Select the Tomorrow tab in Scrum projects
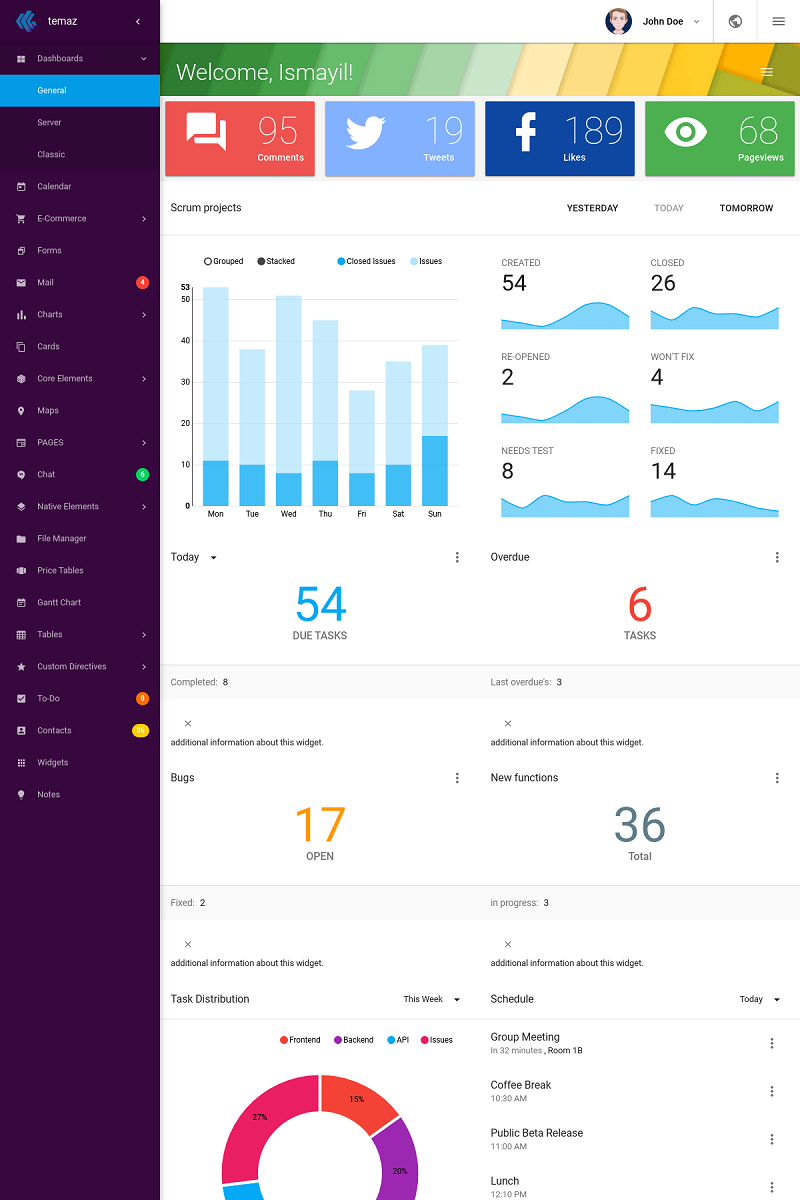Viewport: 800px width, 1200px height. pyautogui.click(x=746, y=208)
